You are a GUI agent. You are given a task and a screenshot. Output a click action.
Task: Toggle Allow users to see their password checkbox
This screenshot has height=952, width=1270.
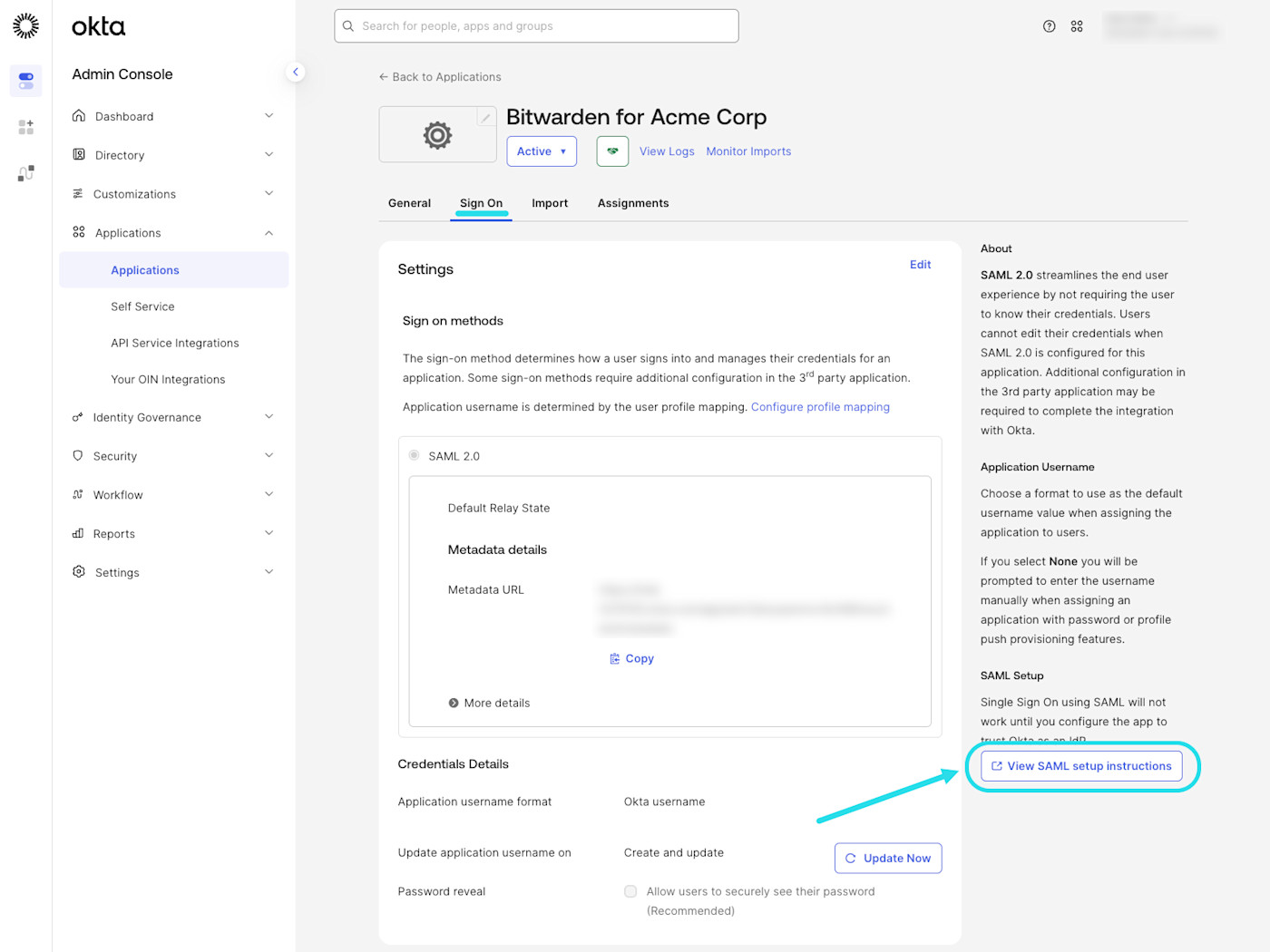click(630, 891)
